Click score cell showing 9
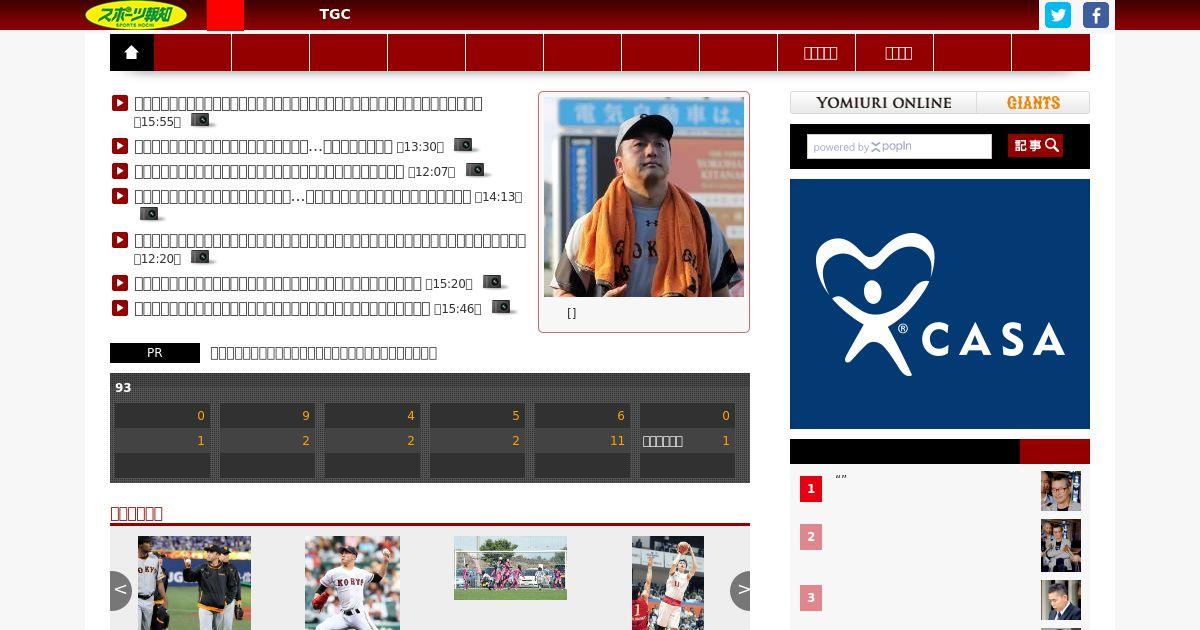The image size is (1200, 630). point(267,416)
